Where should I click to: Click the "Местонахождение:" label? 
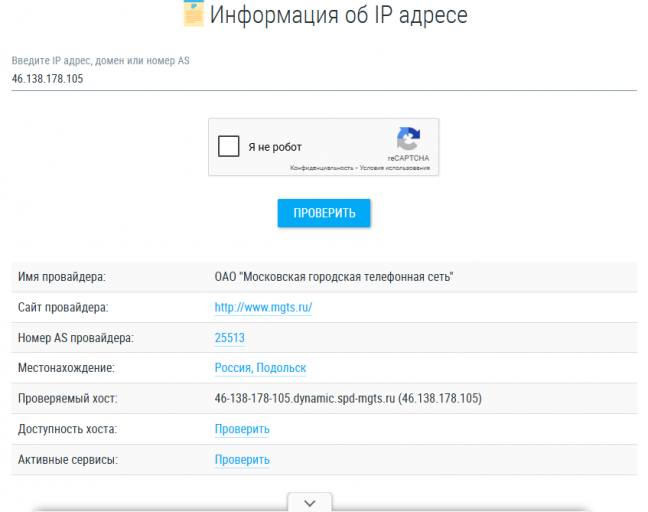[66, 368]
